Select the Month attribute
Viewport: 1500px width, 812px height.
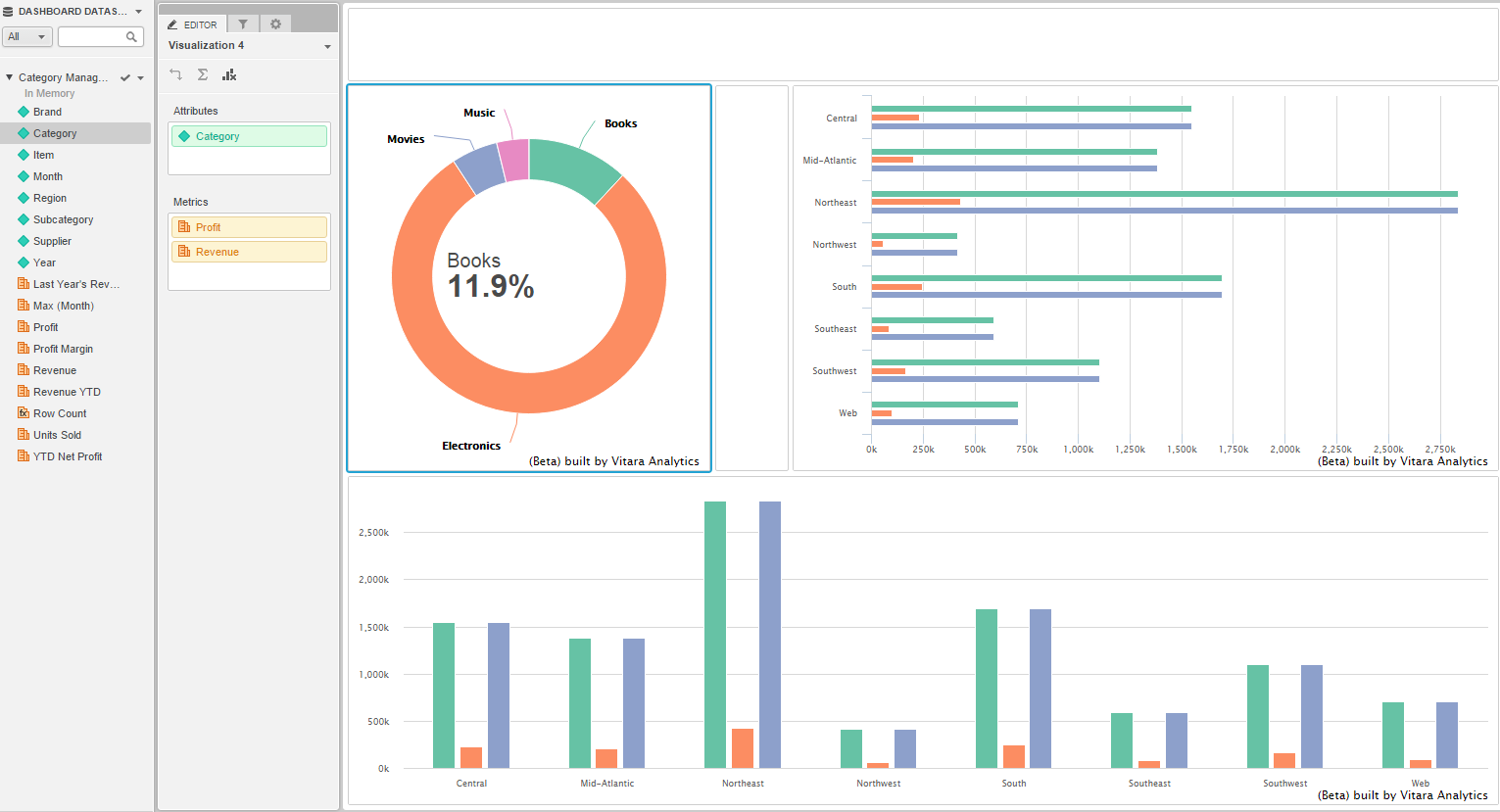click(x=48, y=176)
